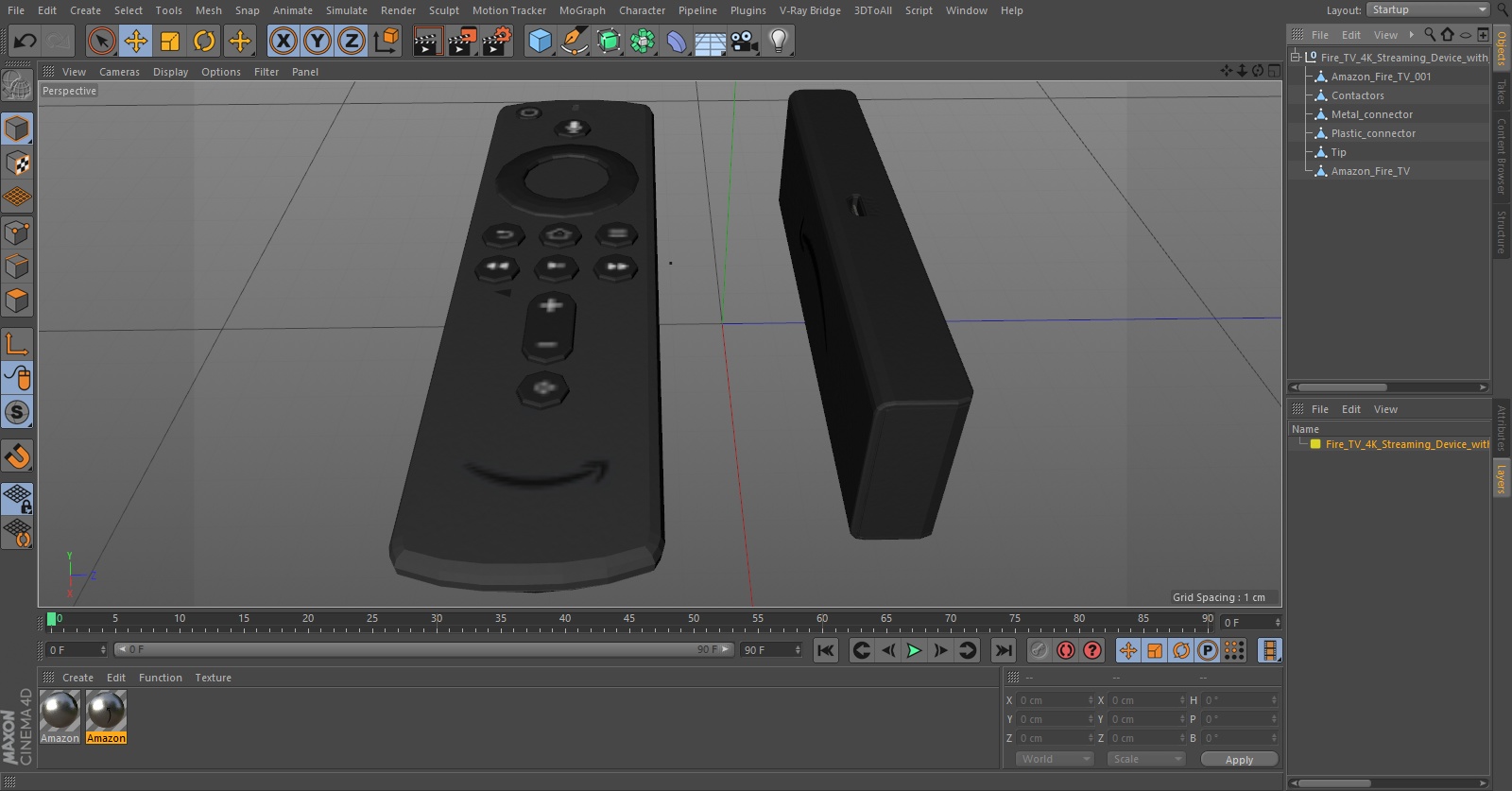Toggle the Z axis lock
The image size is (1512, 791).
click(352, 41)
